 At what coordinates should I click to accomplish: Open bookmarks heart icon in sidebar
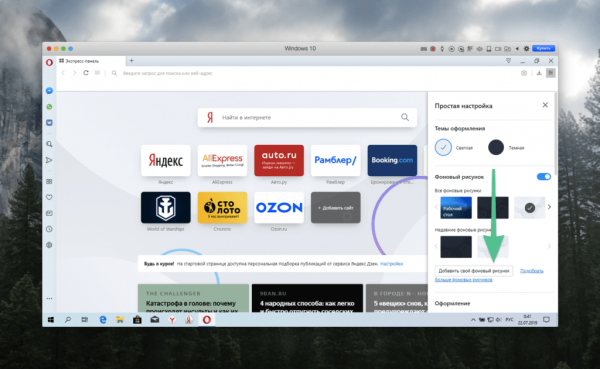(x=49, y=197)
